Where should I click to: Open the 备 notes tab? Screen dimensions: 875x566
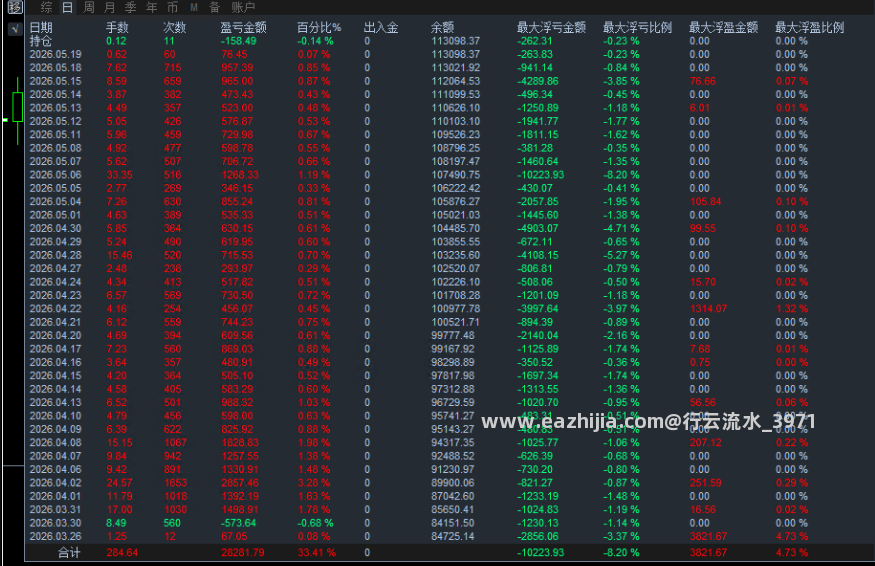pyautogui.click(x=214, y=7)
